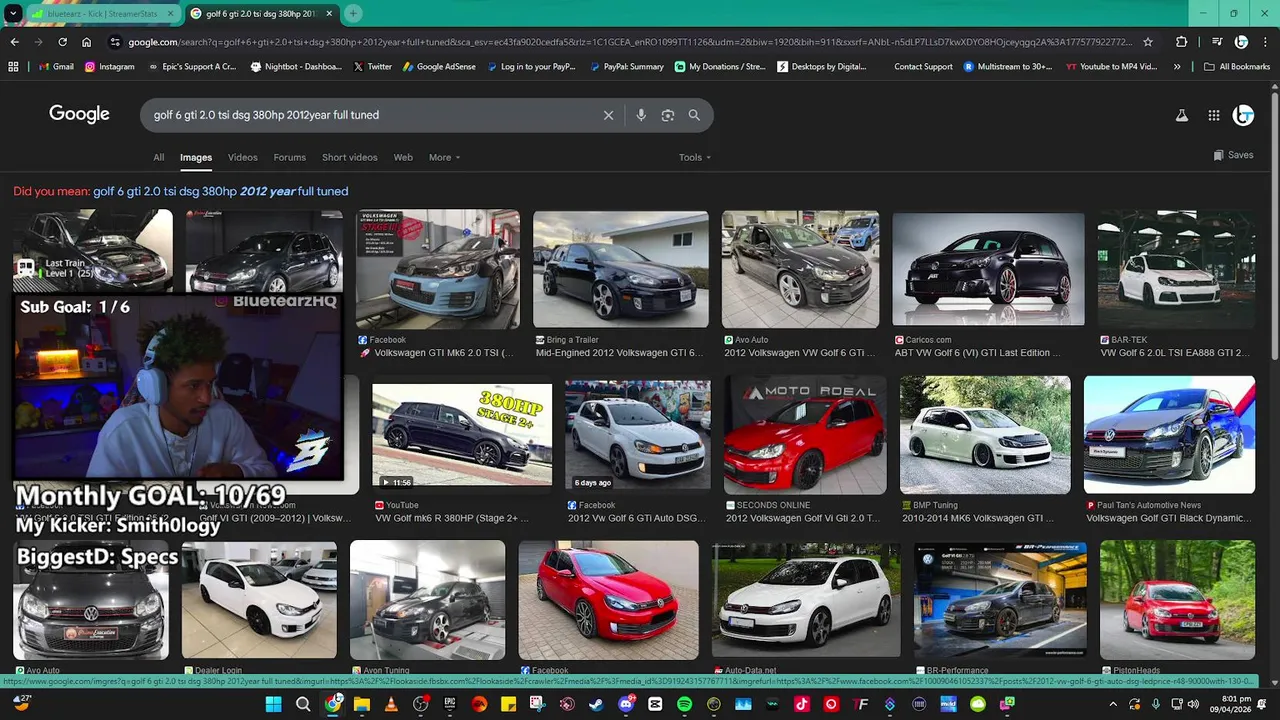Image resolution: width=1280 pixels, height=720 pixels.
Task: Open the SECONDS ONLINE red Golf image
Action: 805,435
